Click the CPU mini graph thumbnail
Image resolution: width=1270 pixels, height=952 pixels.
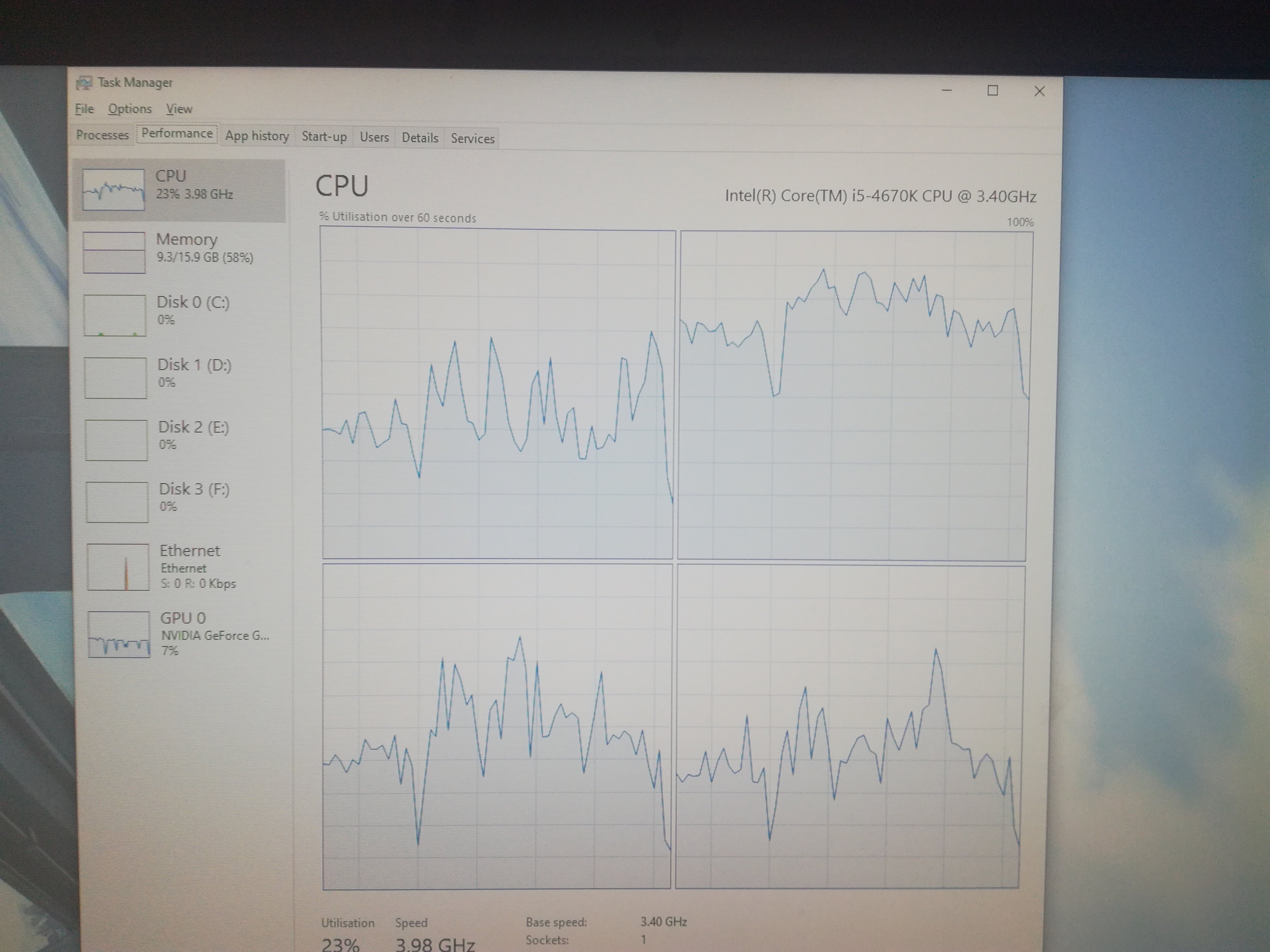[113, 189]
